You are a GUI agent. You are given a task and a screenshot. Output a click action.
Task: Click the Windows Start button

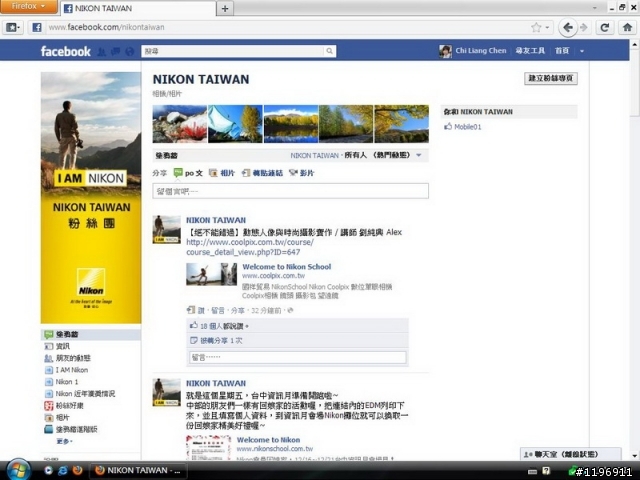[18, 470]
